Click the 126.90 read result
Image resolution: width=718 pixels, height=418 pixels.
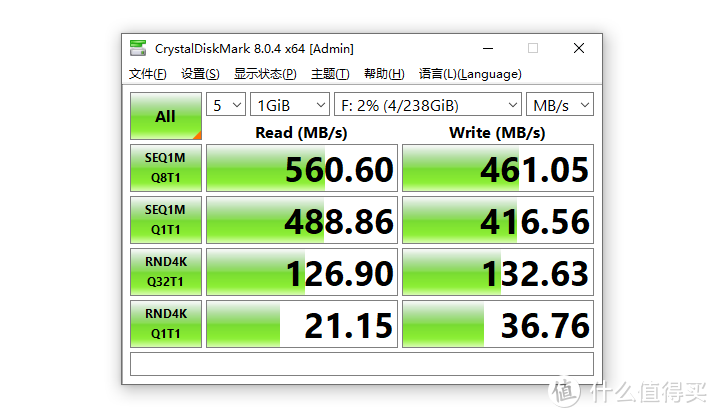pyautogui.click(x=302, y=272)
